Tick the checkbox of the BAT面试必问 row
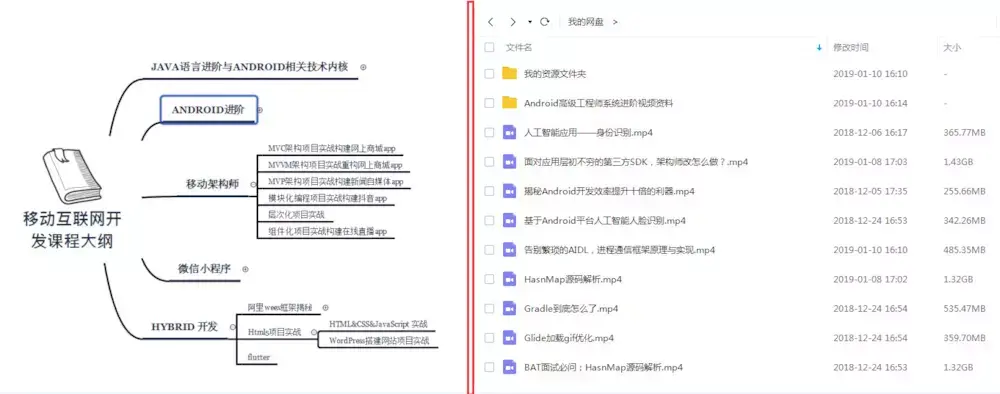Viewport: 1000px width, 394px height. (489, 367)
